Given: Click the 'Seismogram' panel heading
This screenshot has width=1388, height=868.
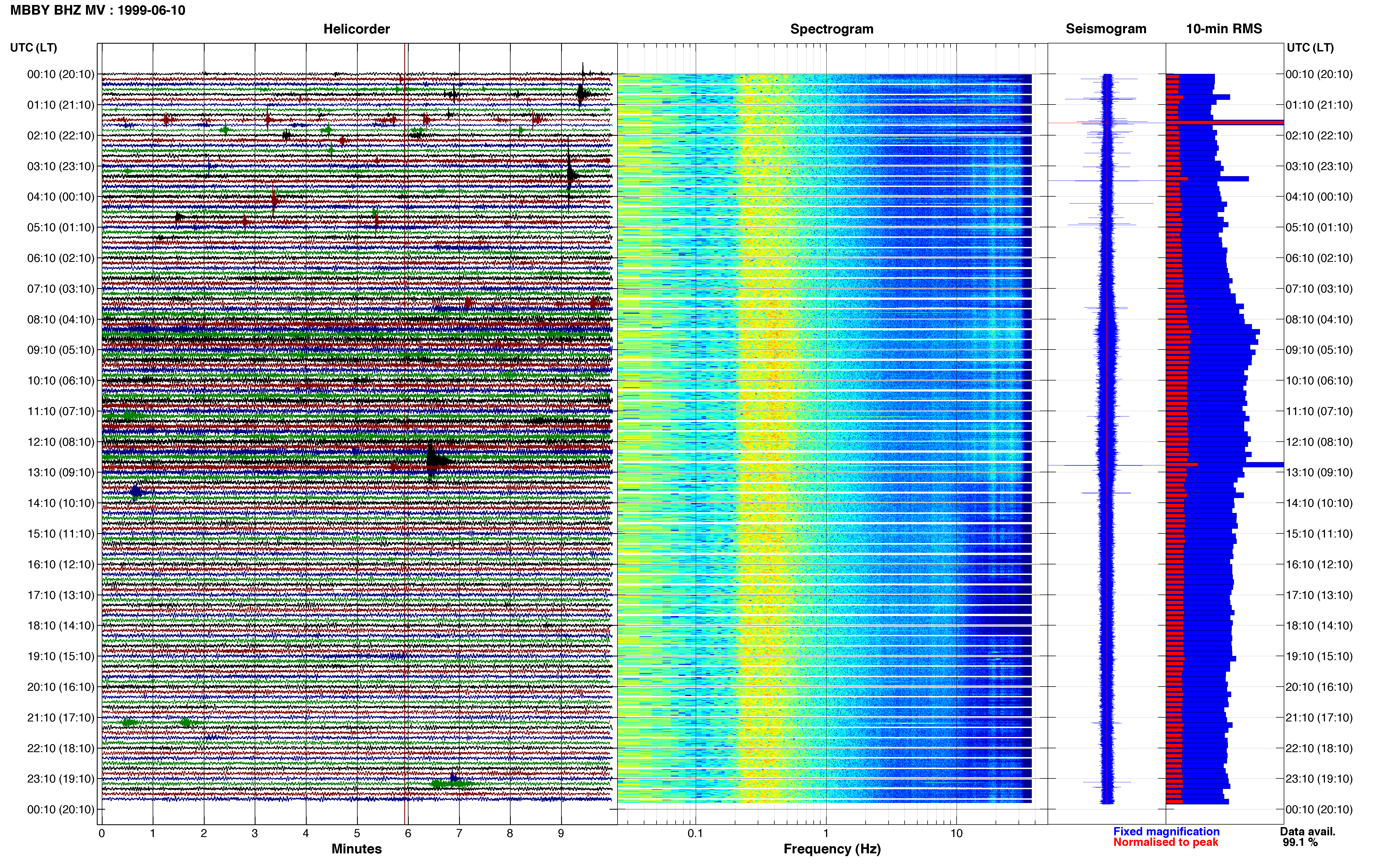Looking at the screenshot, I should pos(1106,29).
